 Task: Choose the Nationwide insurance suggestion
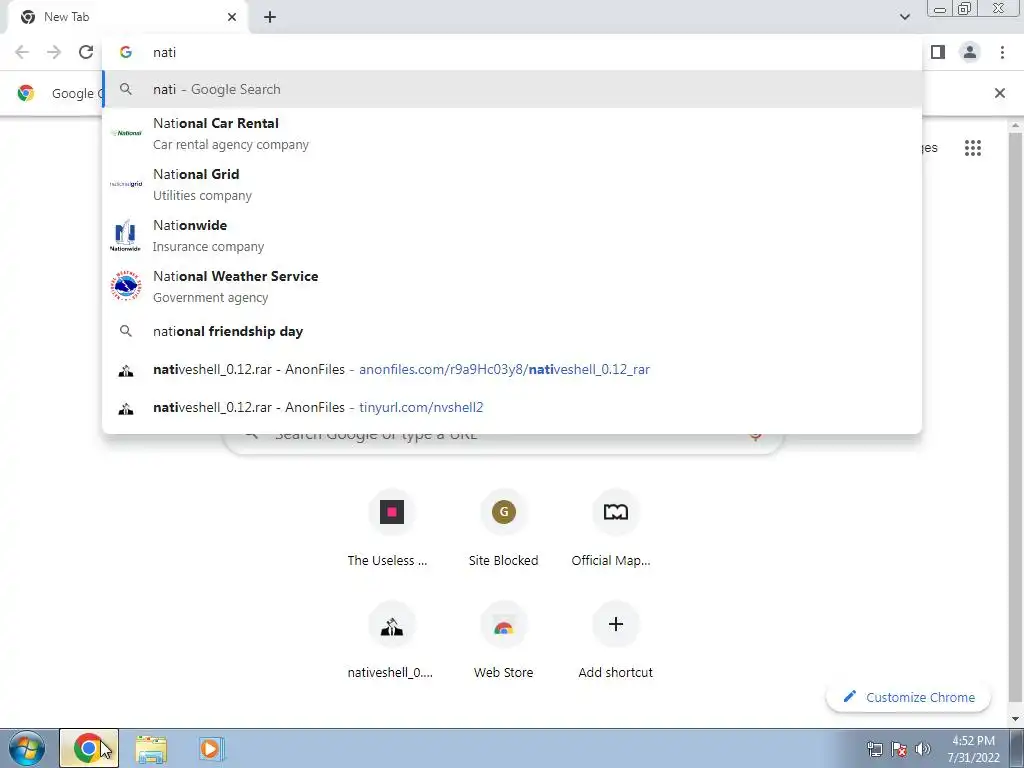pyautogui.click(x=512, y=235)
